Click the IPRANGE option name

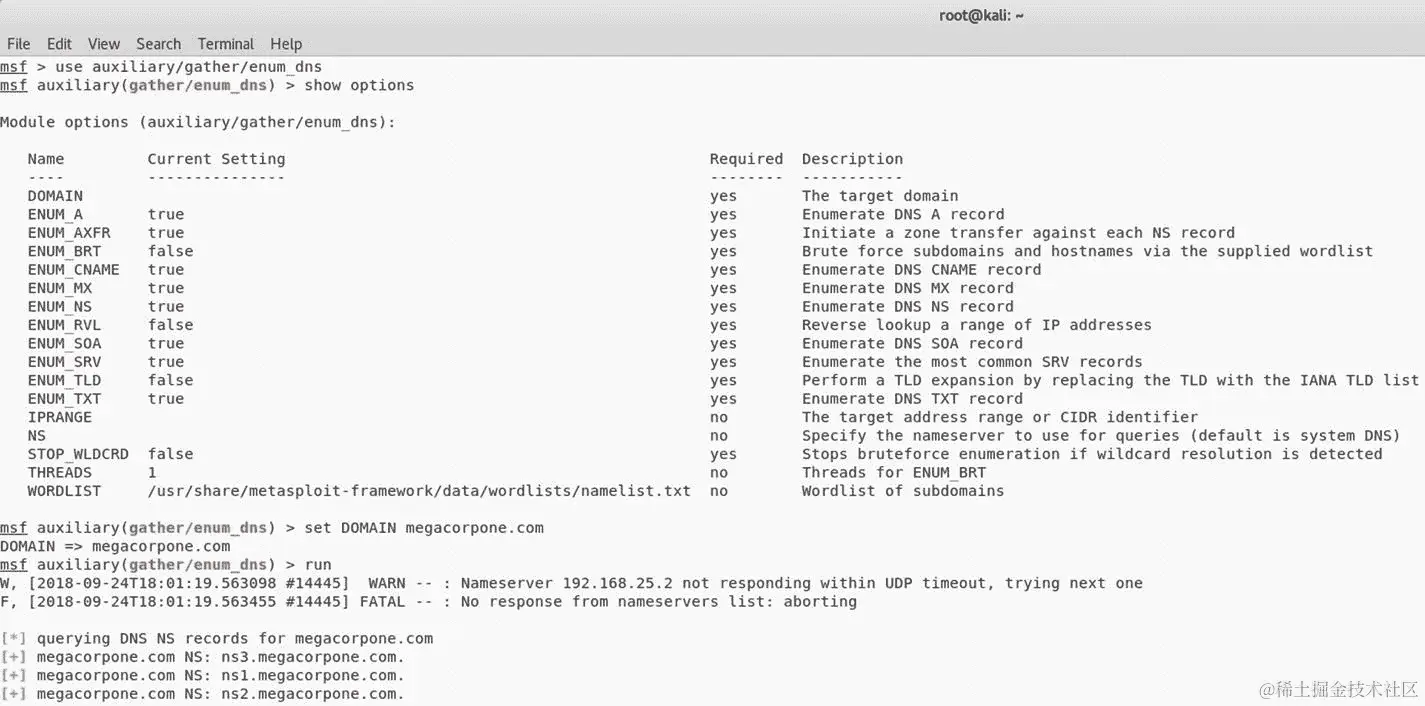(60, 417)
